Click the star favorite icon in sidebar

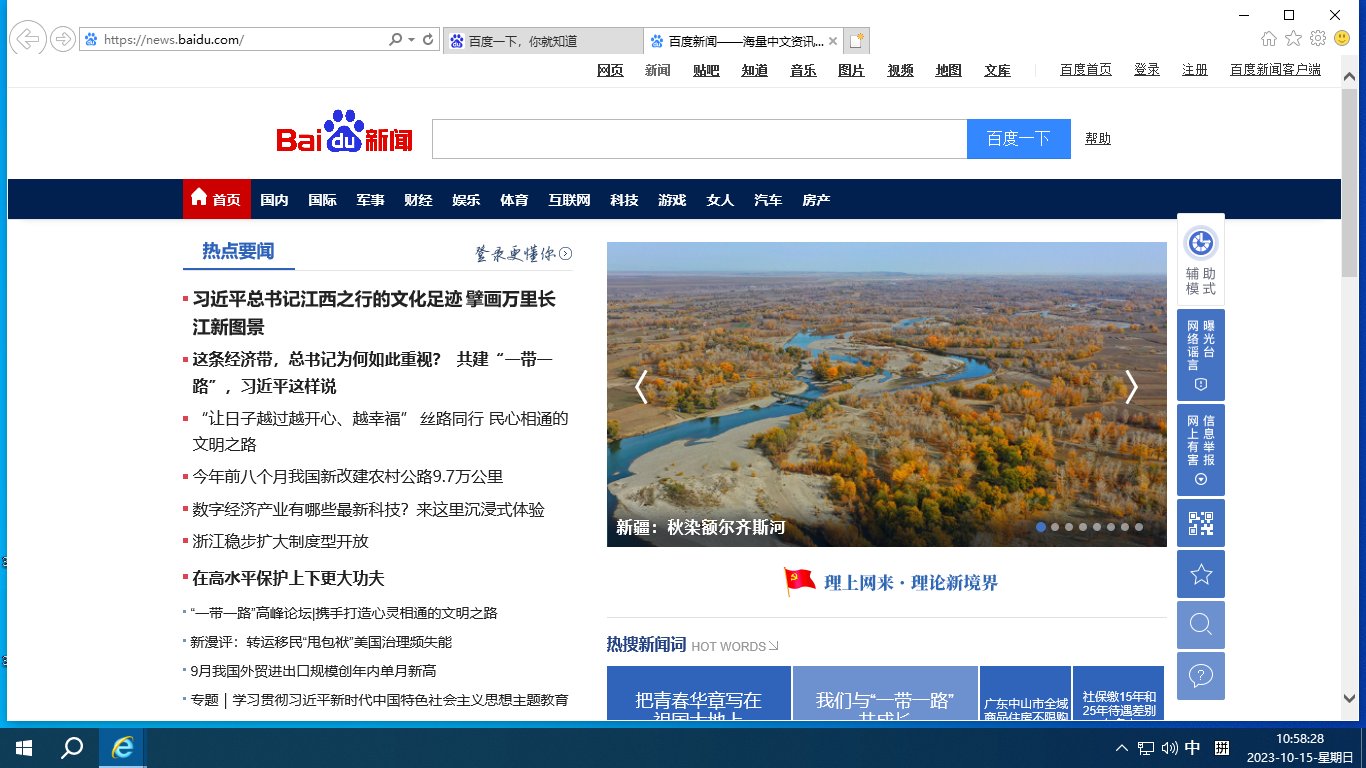point(1200,573)
